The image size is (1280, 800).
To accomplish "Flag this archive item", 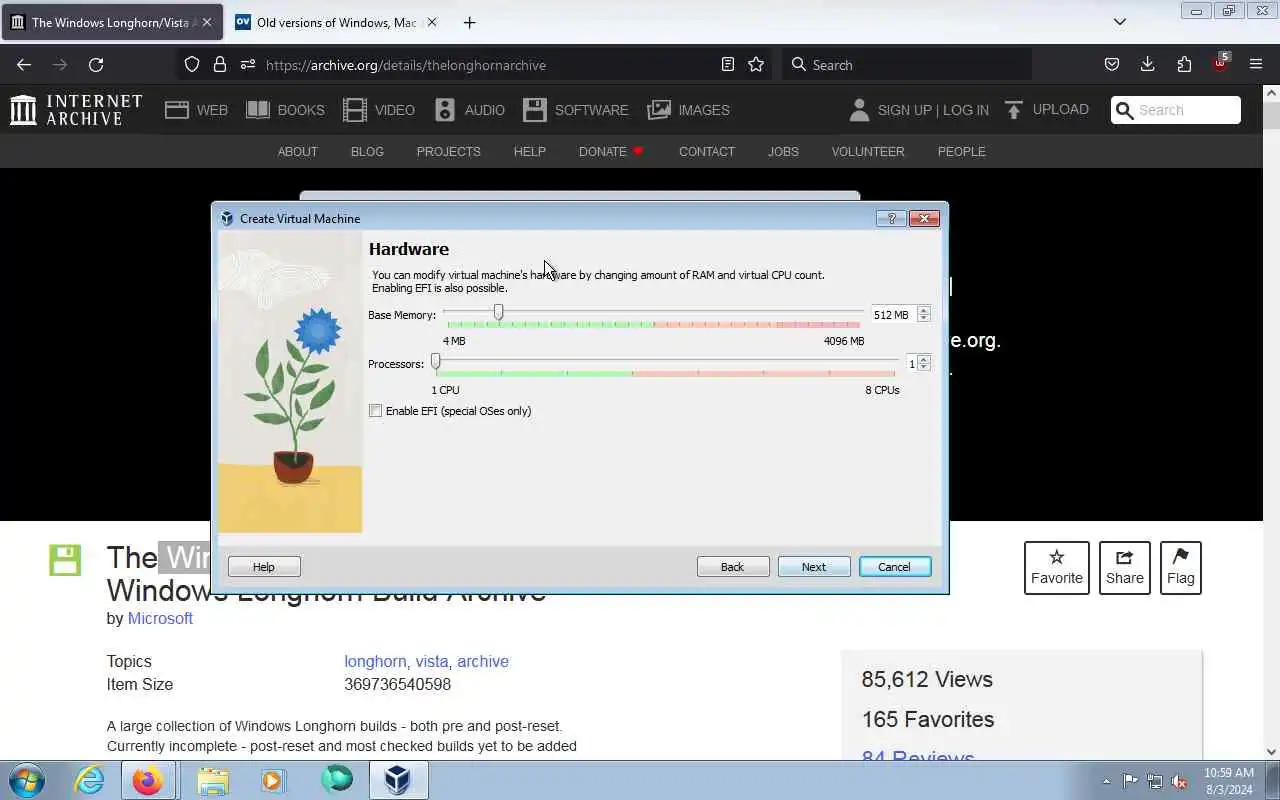I will coord(1181,568).
